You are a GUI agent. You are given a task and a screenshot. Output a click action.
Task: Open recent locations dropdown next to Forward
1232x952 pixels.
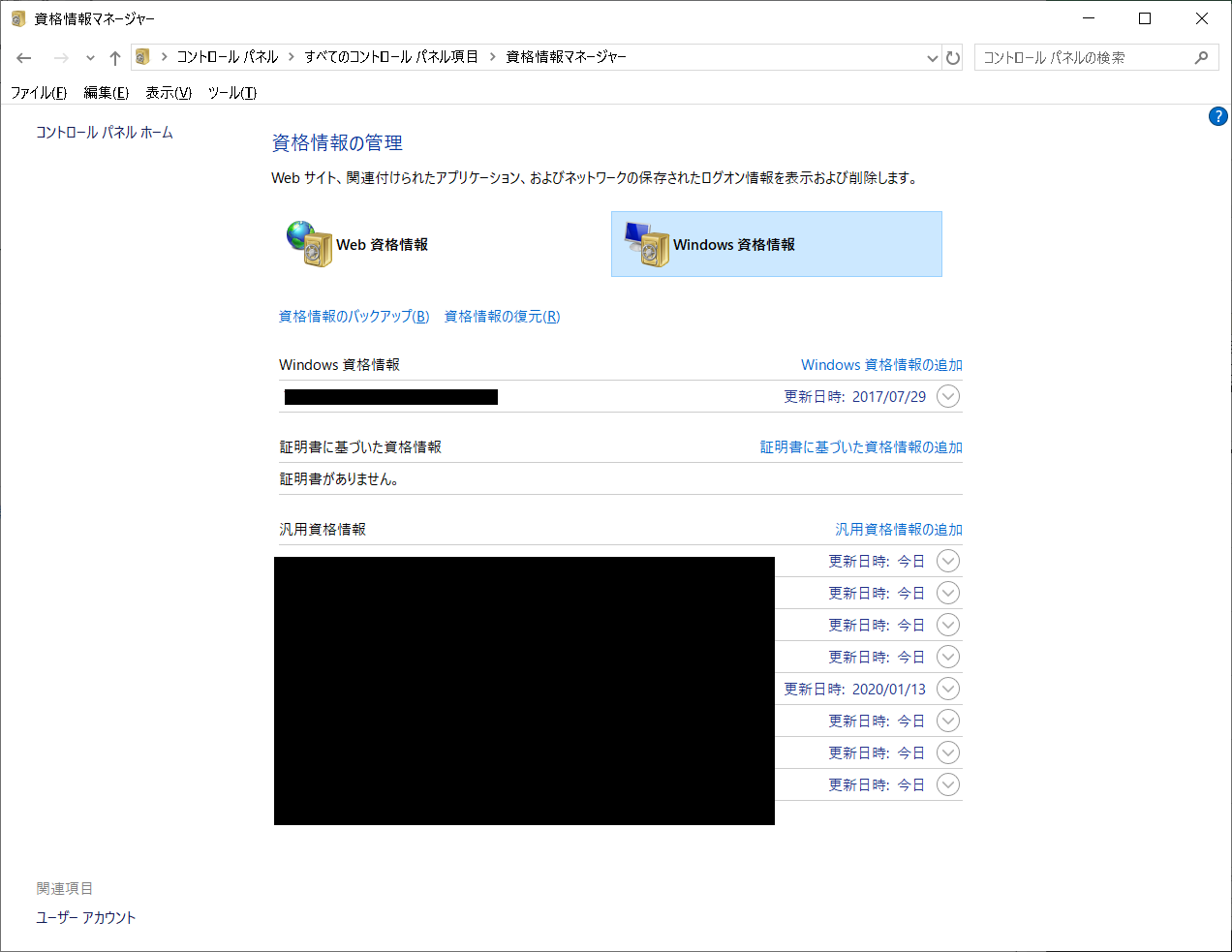pyautogui.click(x=90, y=58)
